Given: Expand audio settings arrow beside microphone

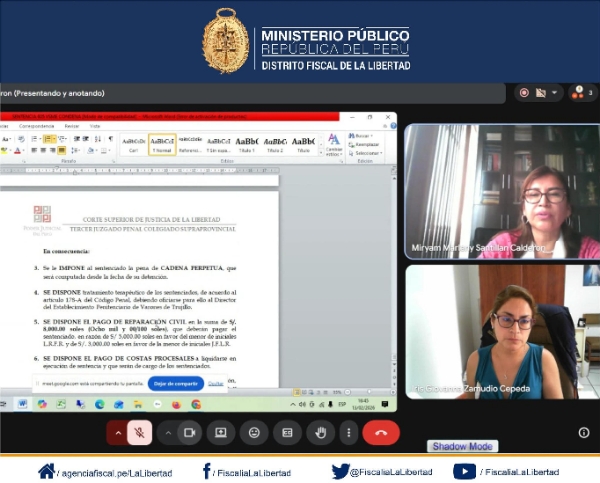Looking at the screenshot, I should pos(118,433).
